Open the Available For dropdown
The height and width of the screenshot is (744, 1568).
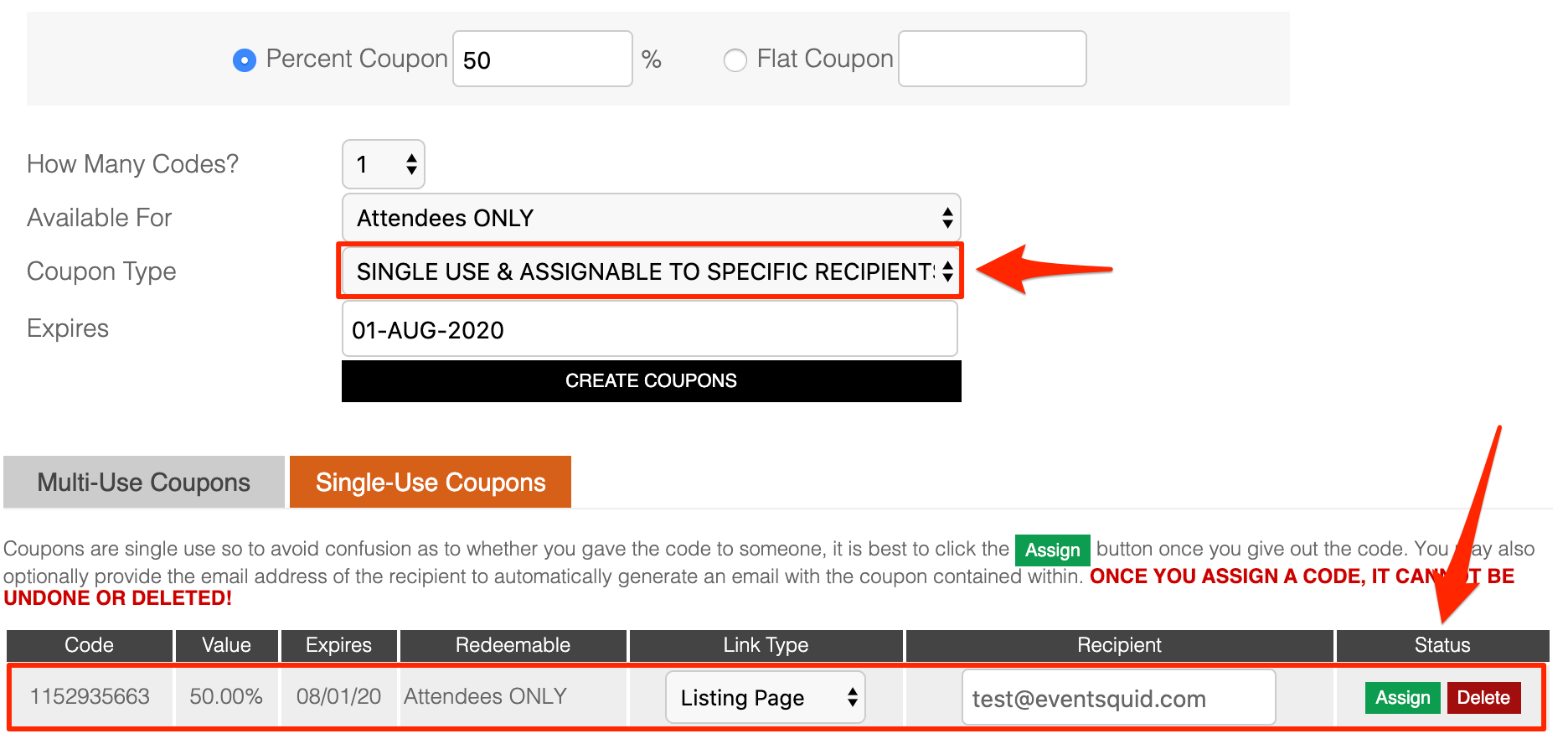coord(651,218)
